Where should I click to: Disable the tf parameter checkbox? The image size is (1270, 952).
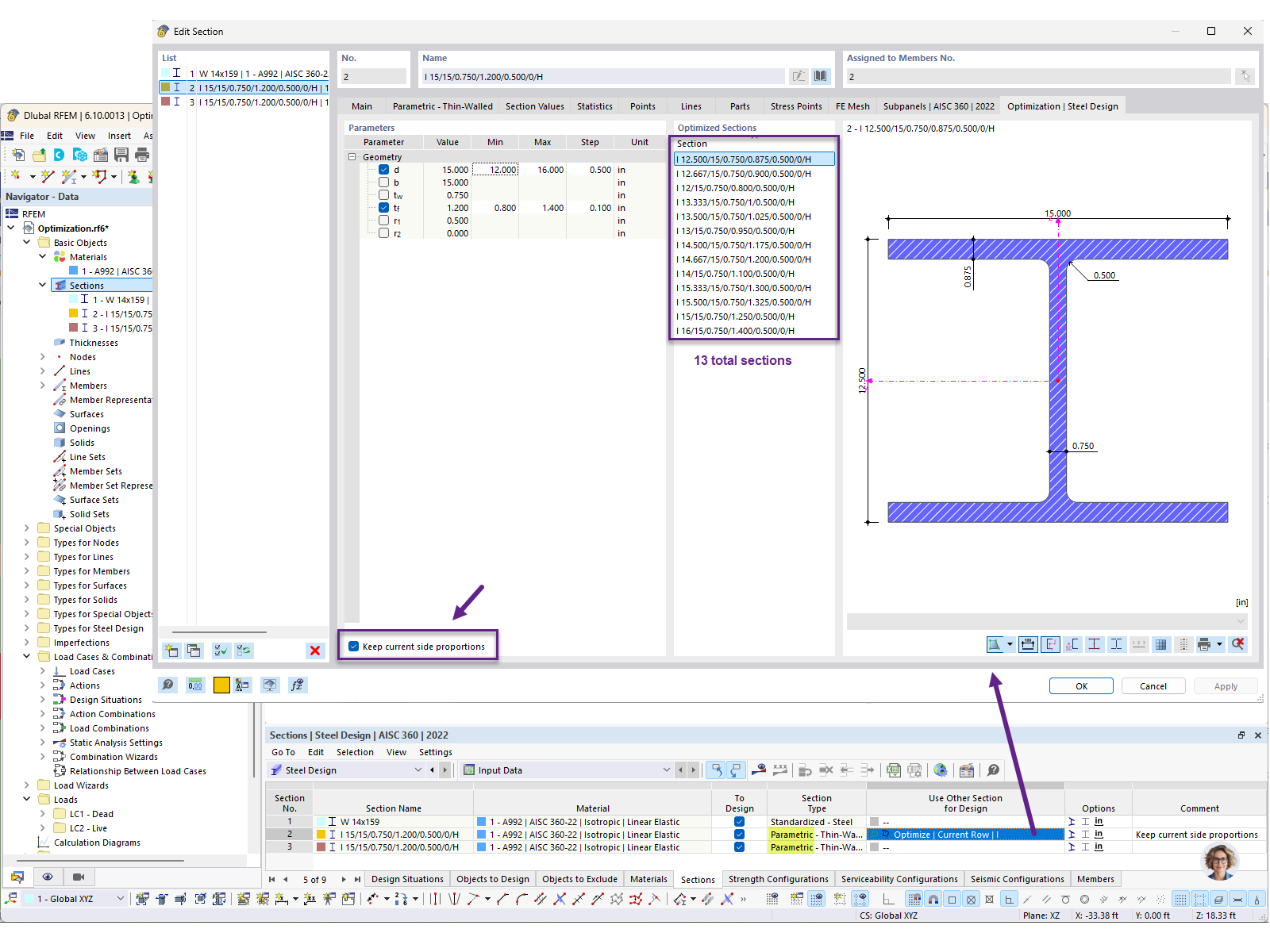click(383, 208)
